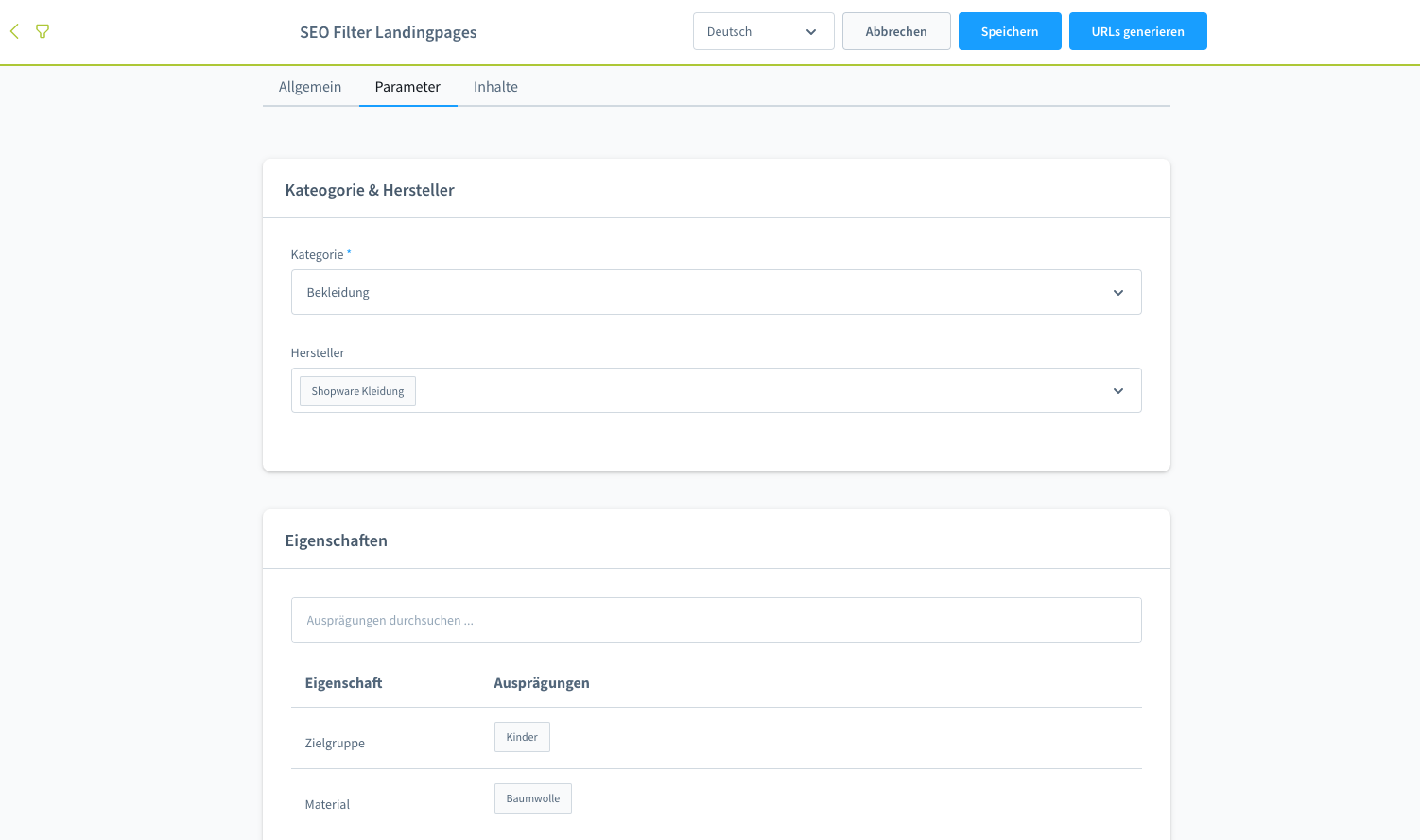Open the Hersteller multi-select field
The image size is (1420, 840).
point(717,390)
